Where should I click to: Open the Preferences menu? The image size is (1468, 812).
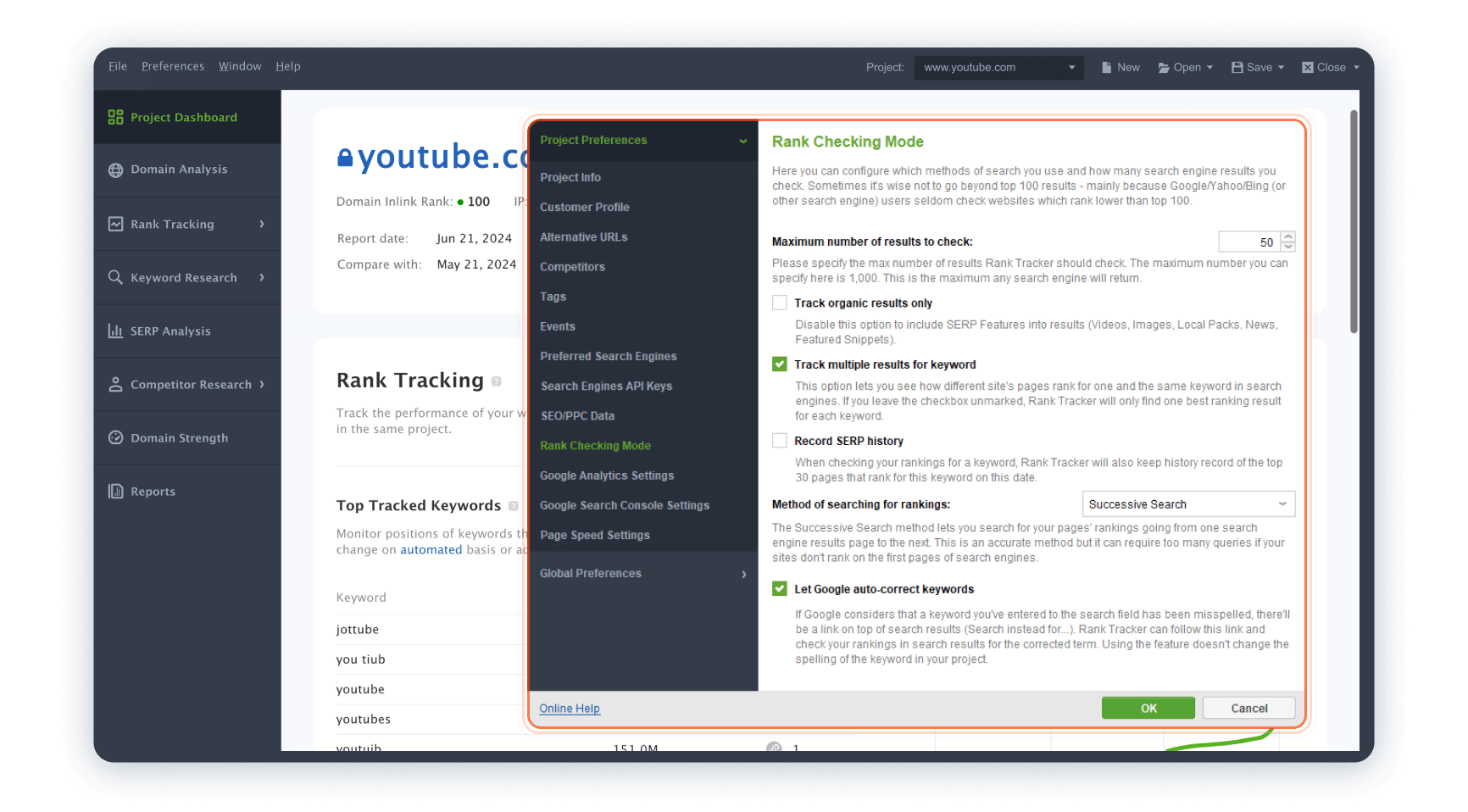tap(173, 66)
